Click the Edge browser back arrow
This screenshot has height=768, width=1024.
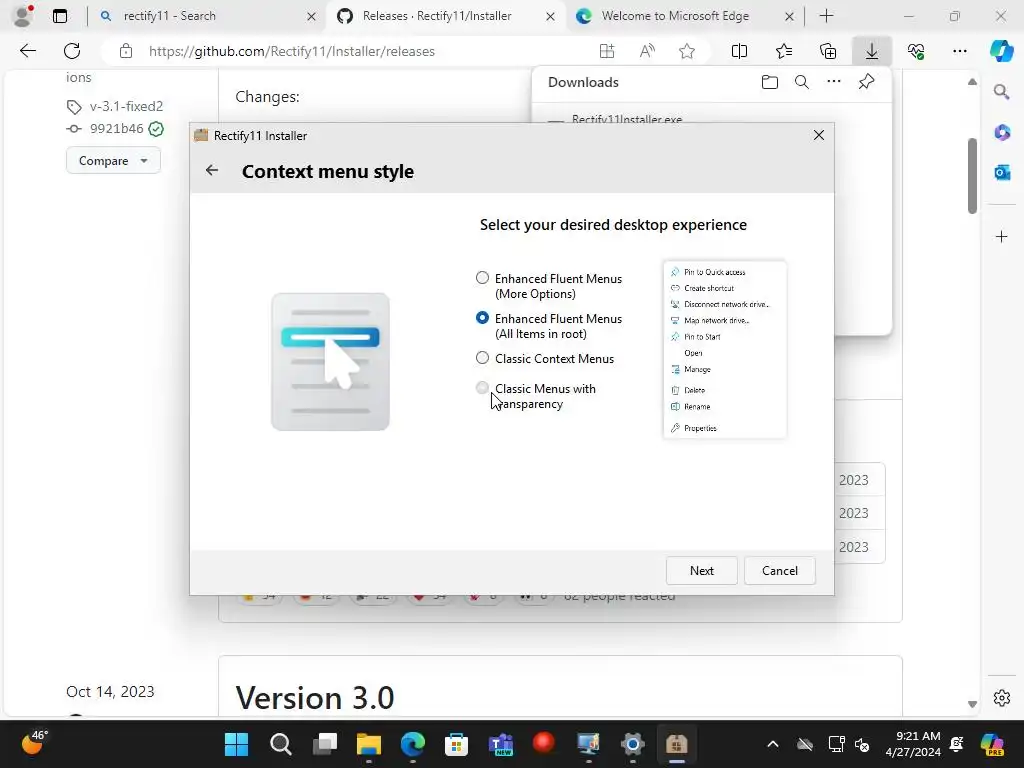pyautogui.click(x=27, y=51)
